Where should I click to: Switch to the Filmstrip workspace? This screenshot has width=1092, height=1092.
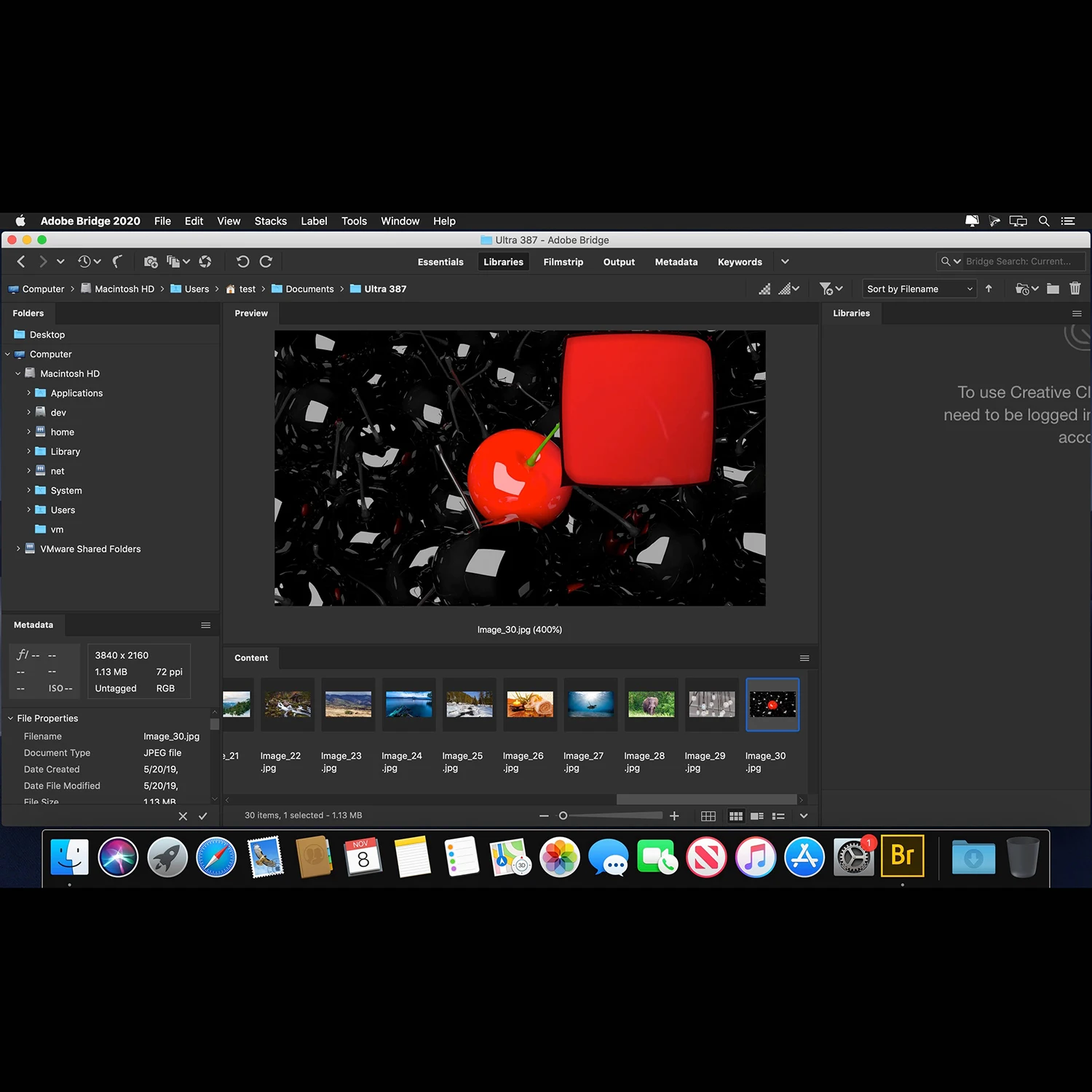(x=563, y=262)
